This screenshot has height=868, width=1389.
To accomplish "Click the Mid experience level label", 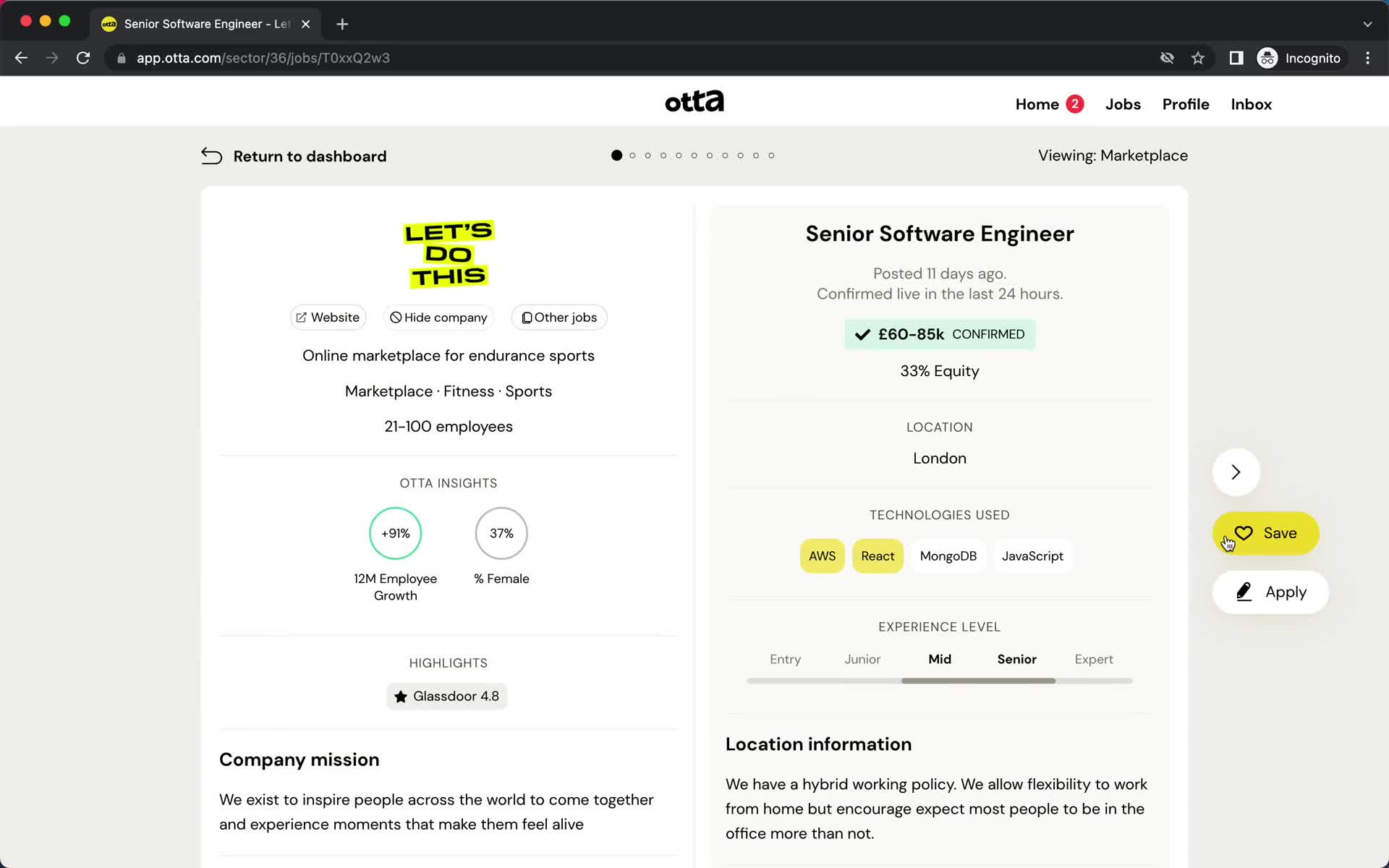I will point(940,659).
